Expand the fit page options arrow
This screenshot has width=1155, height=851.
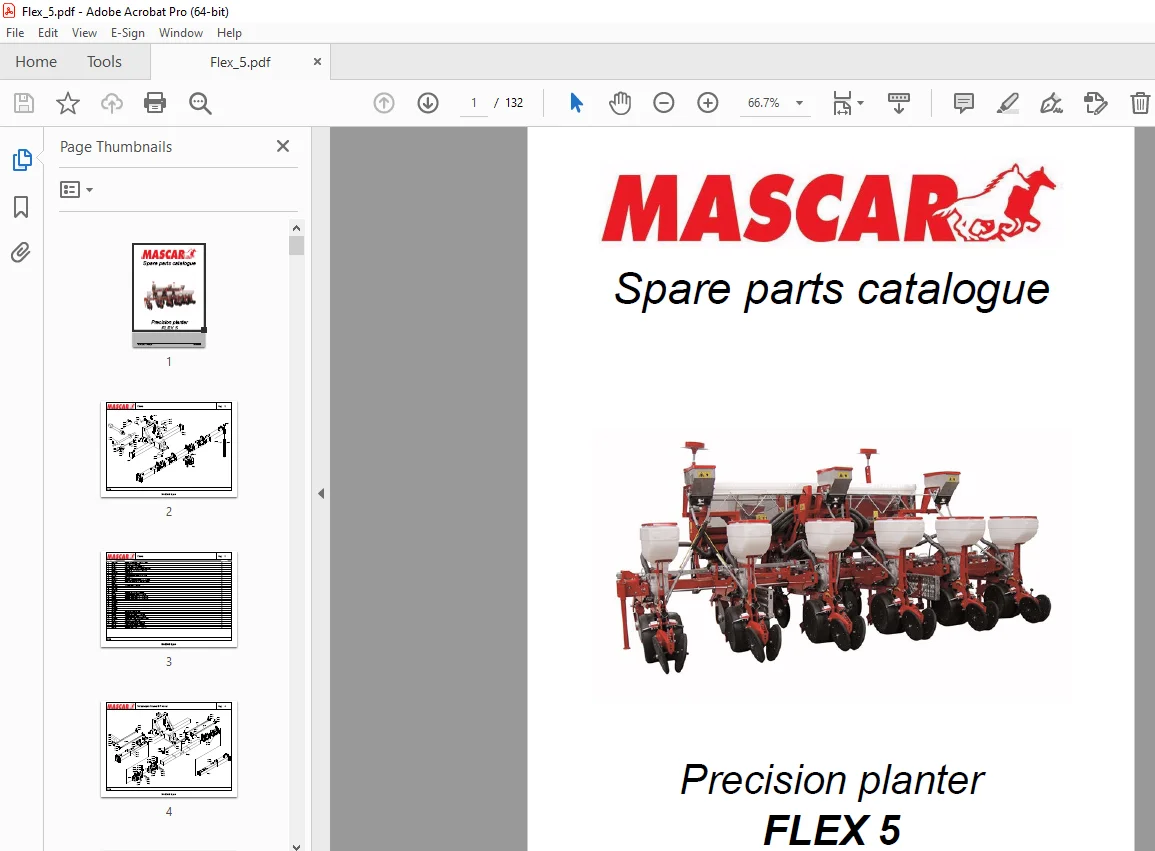[x=860, y=103]
